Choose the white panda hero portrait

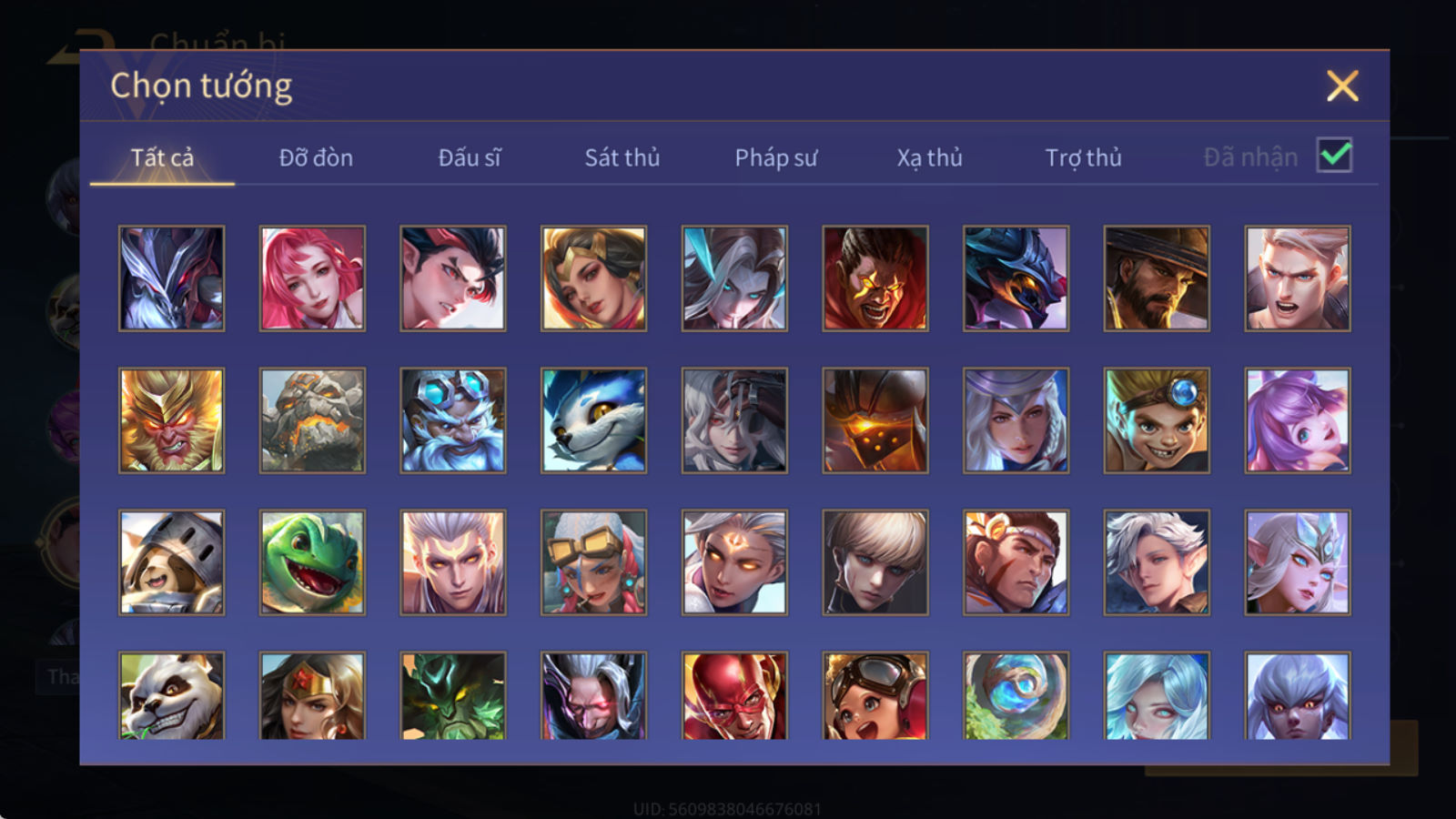tap(171, 695)
